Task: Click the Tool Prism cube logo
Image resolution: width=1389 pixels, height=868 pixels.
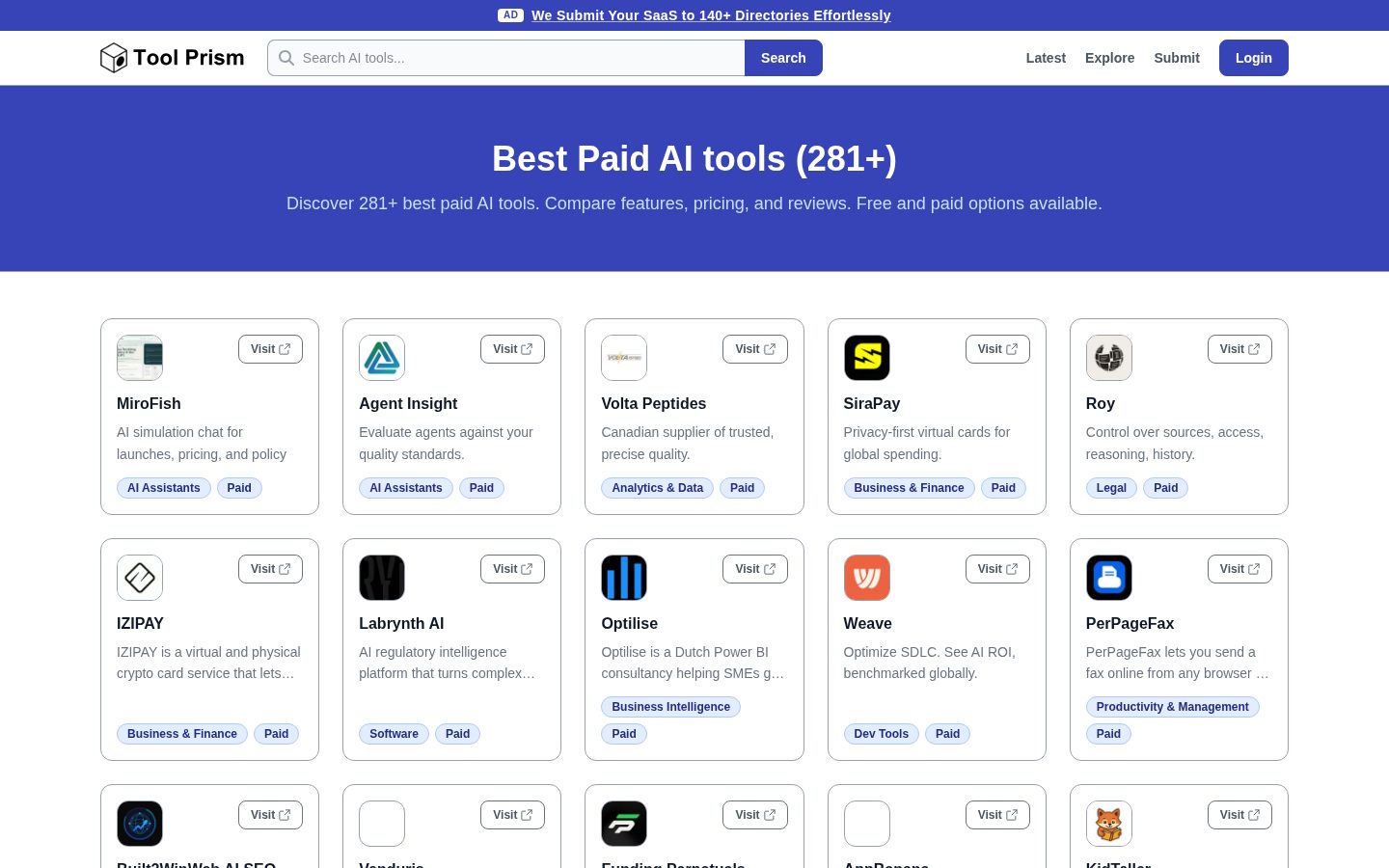Action: point(114,58)
